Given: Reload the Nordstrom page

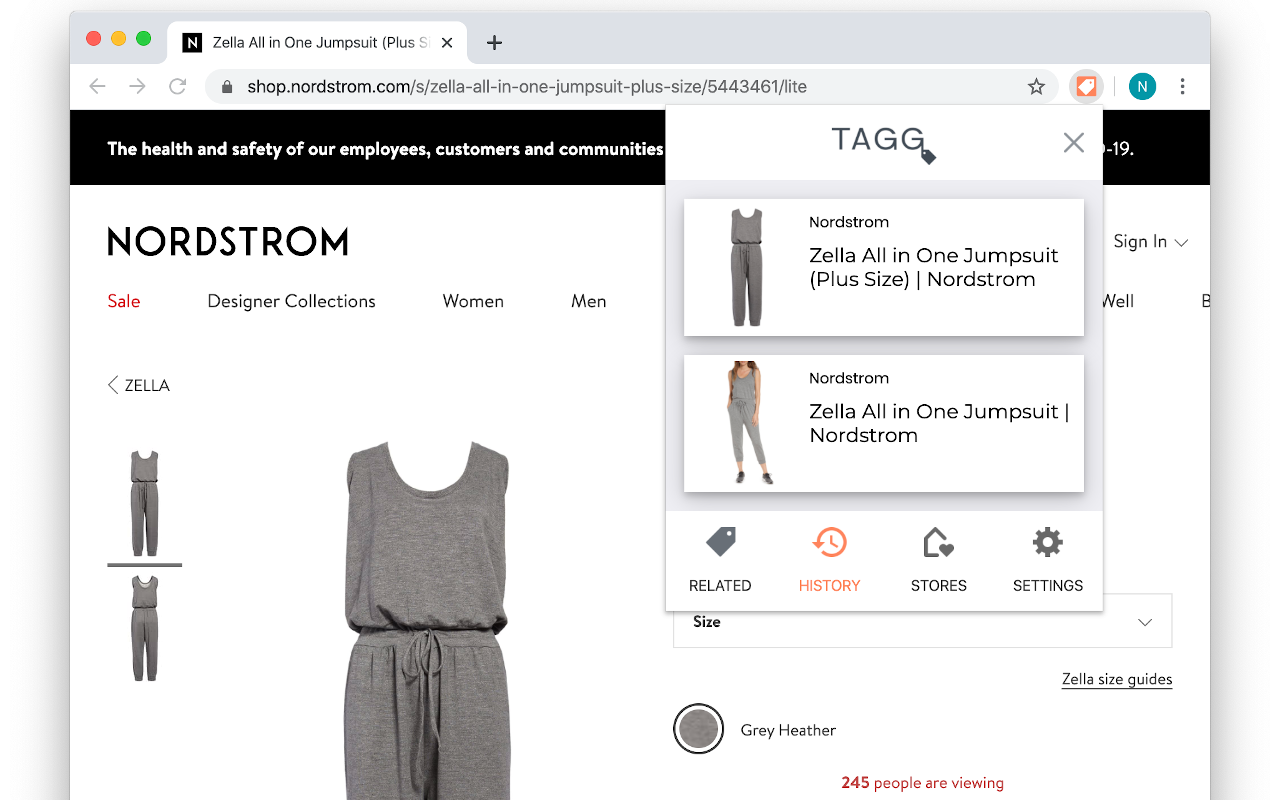Looking at the screenshot, I should click(x=178, y=87).
